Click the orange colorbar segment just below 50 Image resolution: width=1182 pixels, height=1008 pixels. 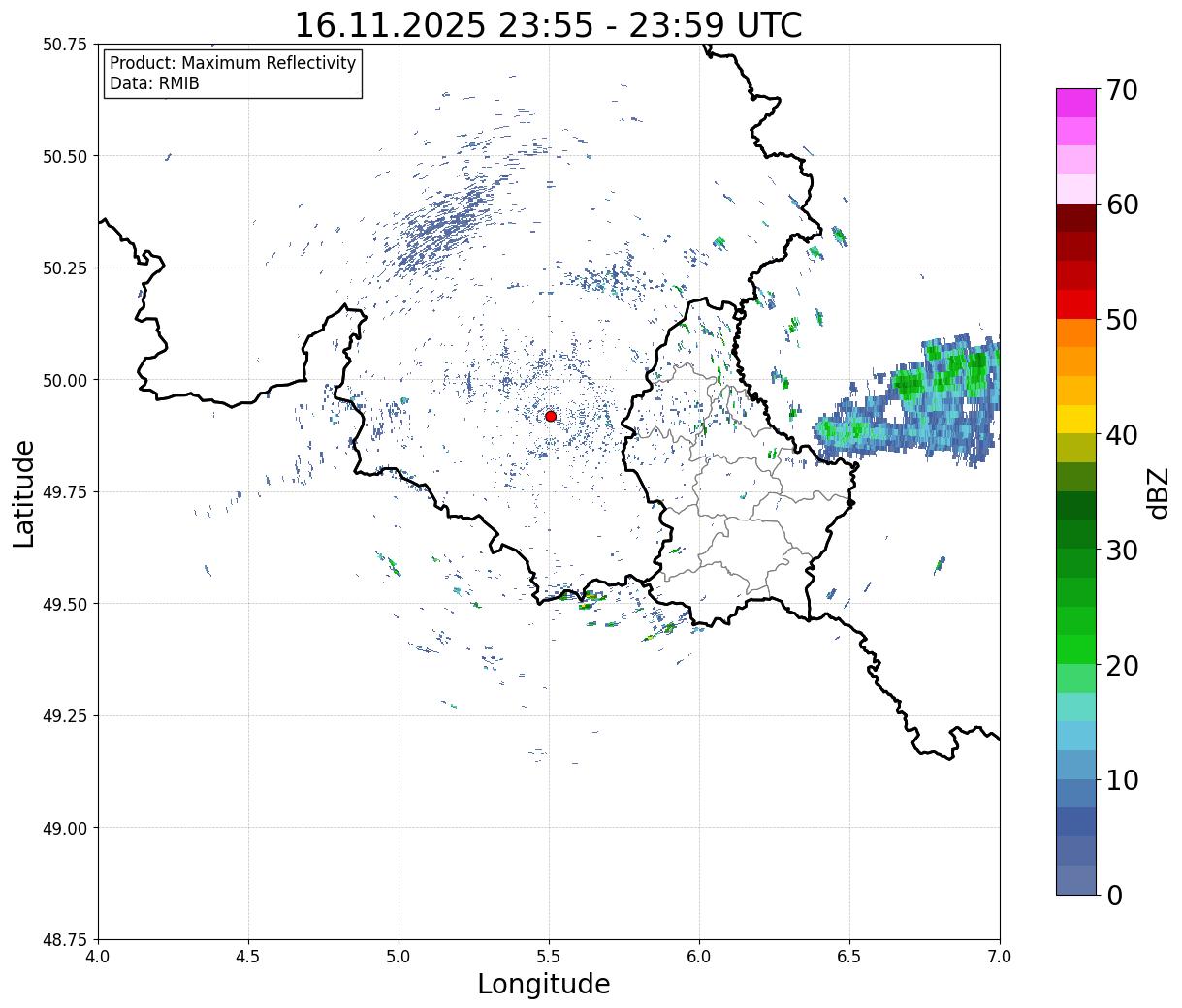(x=1076, y=332)
